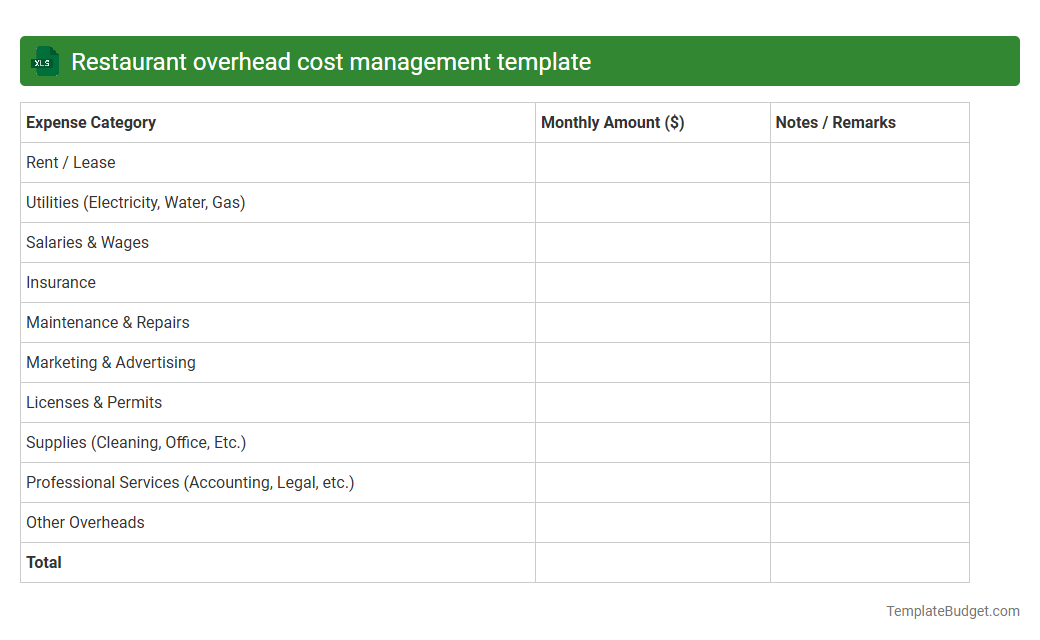Click the Salaries & Wages category cell
Screen dimensions: 1040x640
pyautogui.click(x=87, y=242)
